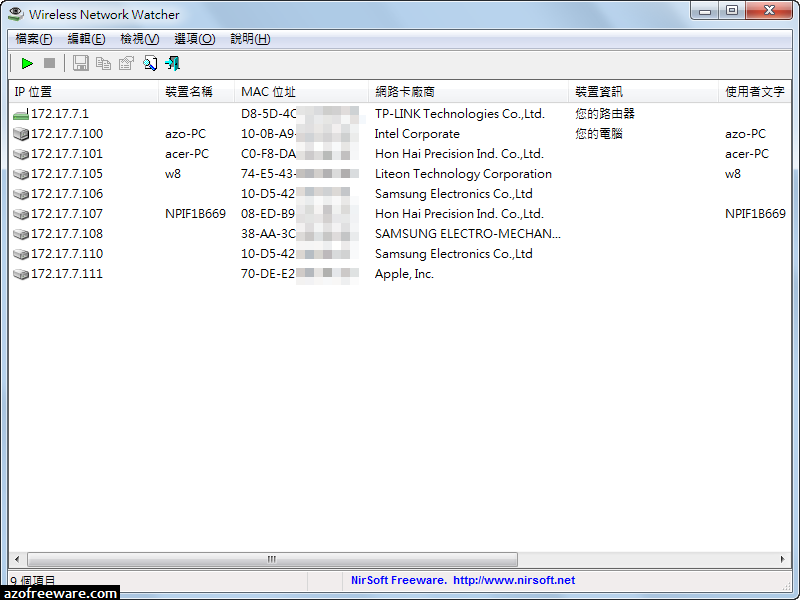
Task: Open the 編輯(E) menu
Action: click(x=86, y=39)
